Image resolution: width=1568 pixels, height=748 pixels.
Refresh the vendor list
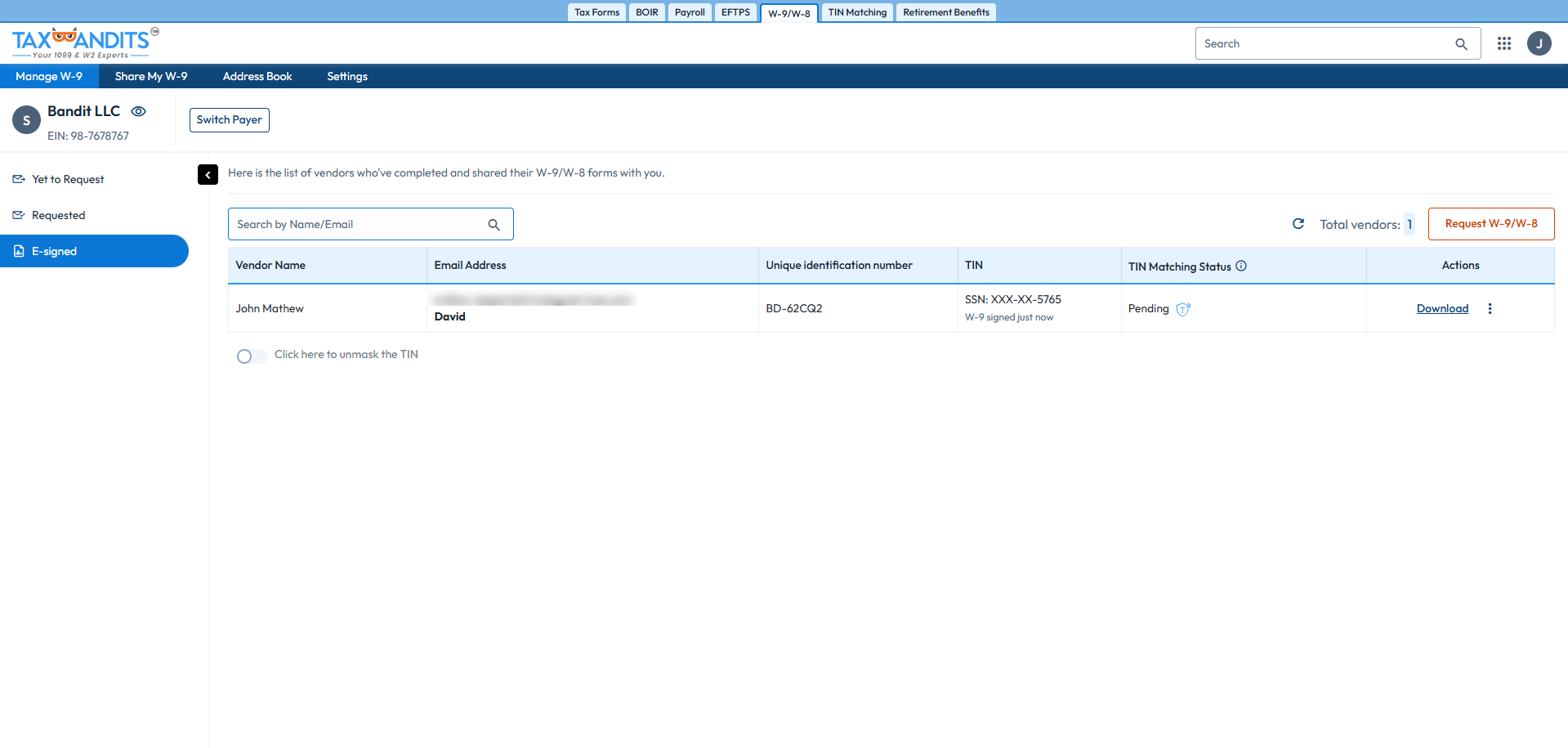click(x=1298, y=223)
